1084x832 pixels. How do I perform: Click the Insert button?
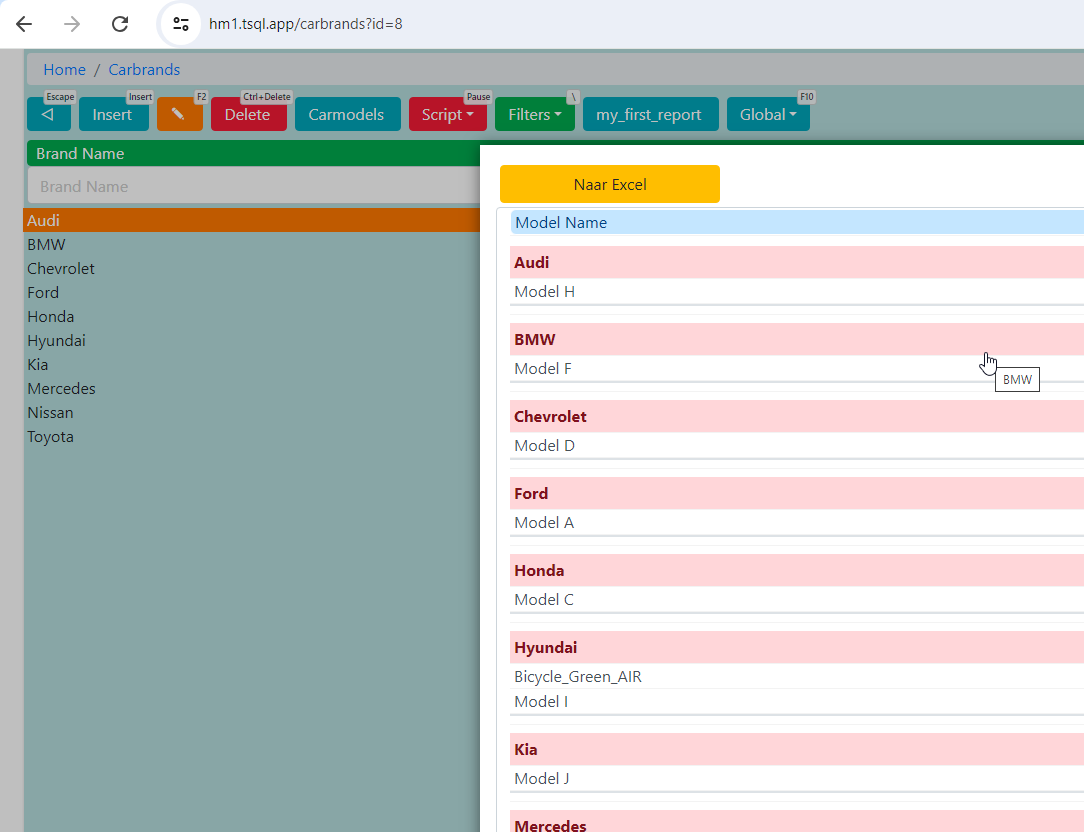(x=113, y=114)
